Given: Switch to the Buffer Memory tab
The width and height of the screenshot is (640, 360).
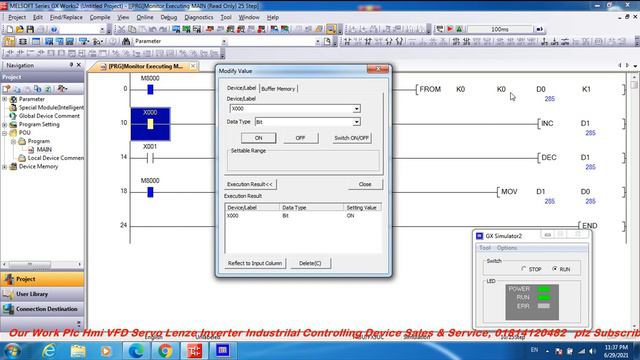Looking at the screenshot, I should click(x=278, y=89).
